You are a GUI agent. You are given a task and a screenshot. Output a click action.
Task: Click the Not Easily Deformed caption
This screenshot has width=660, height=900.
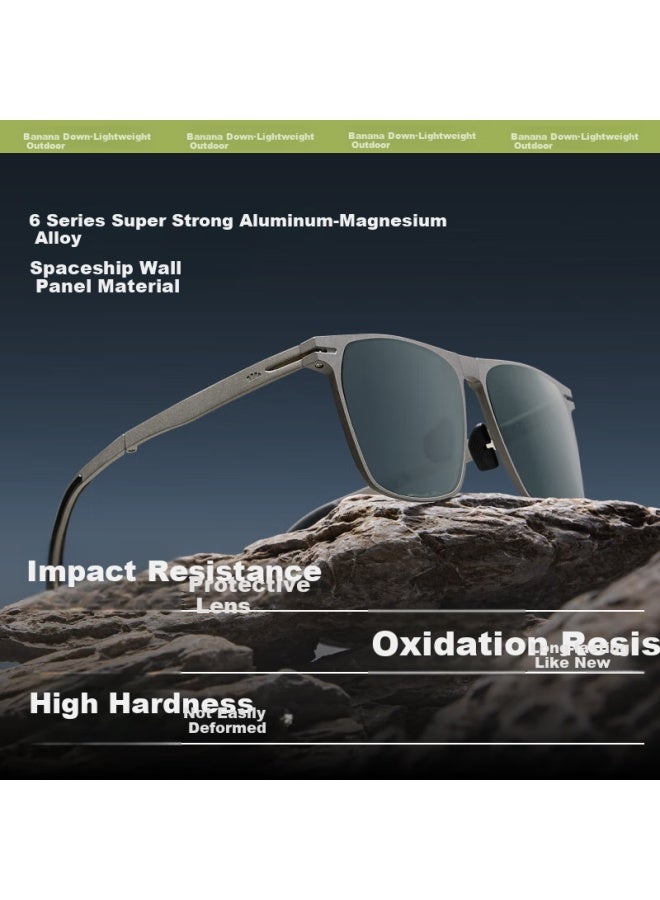click(225, 721)
